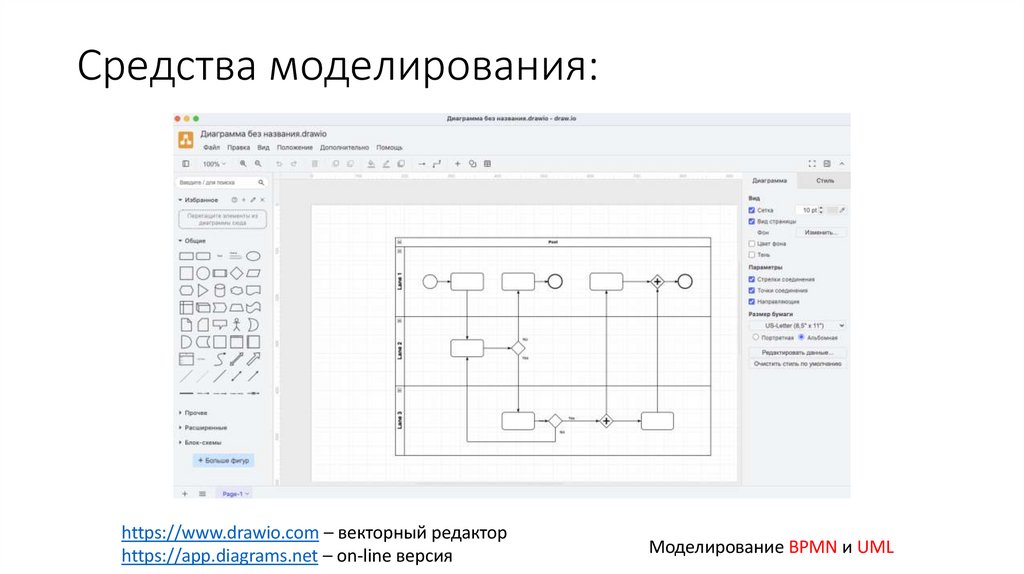Open the https://app.diagrams.net link
This screenshot has width=1024, height=574.
219,556
